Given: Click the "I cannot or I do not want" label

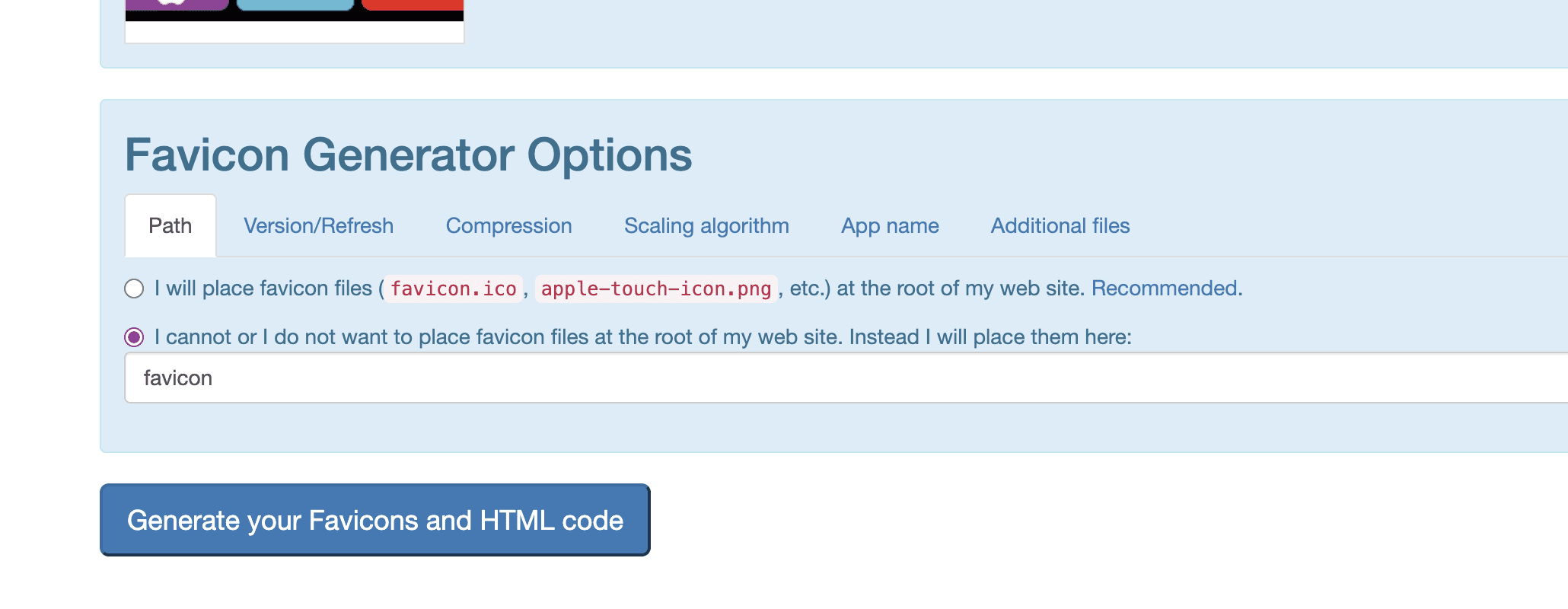Looking at the screenshot, I should click(x=642, y=337).
